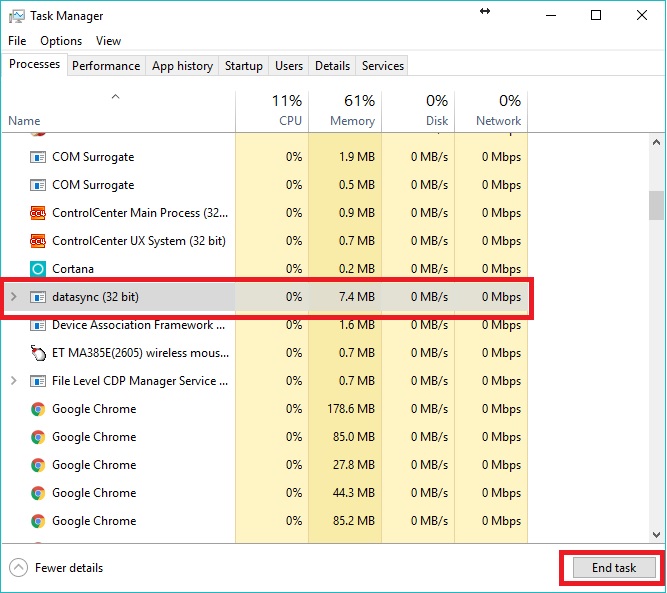Click the vertical scrollbar thumb

tap(656, 205)
